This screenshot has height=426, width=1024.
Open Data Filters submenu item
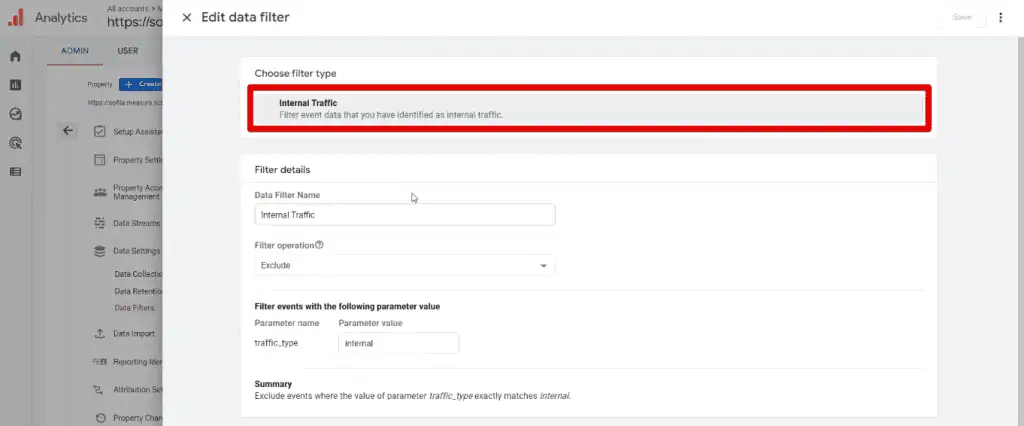click(x=135, y=308)
